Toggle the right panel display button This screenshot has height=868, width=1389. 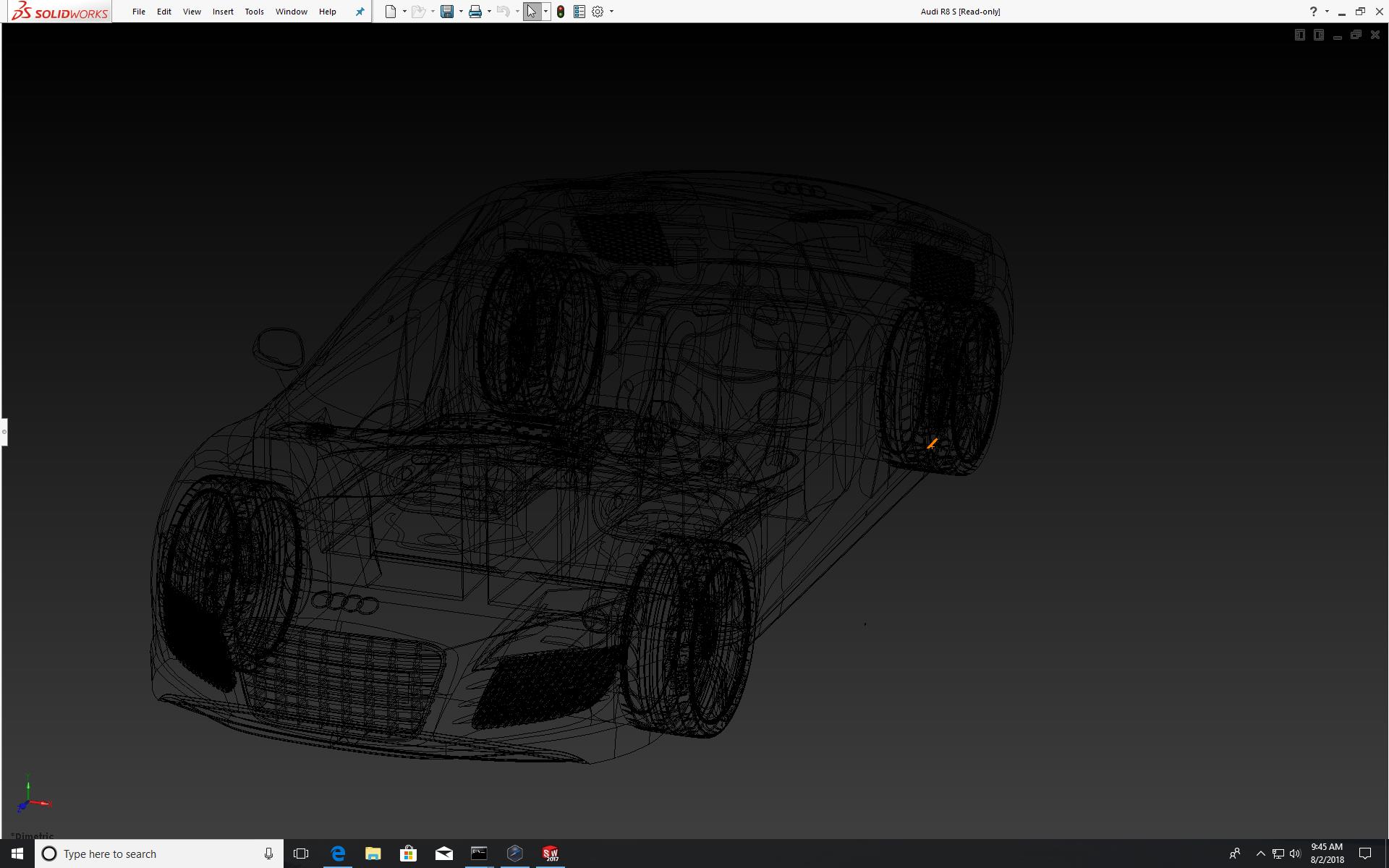pyautogui.click(x=1318, y=35)
